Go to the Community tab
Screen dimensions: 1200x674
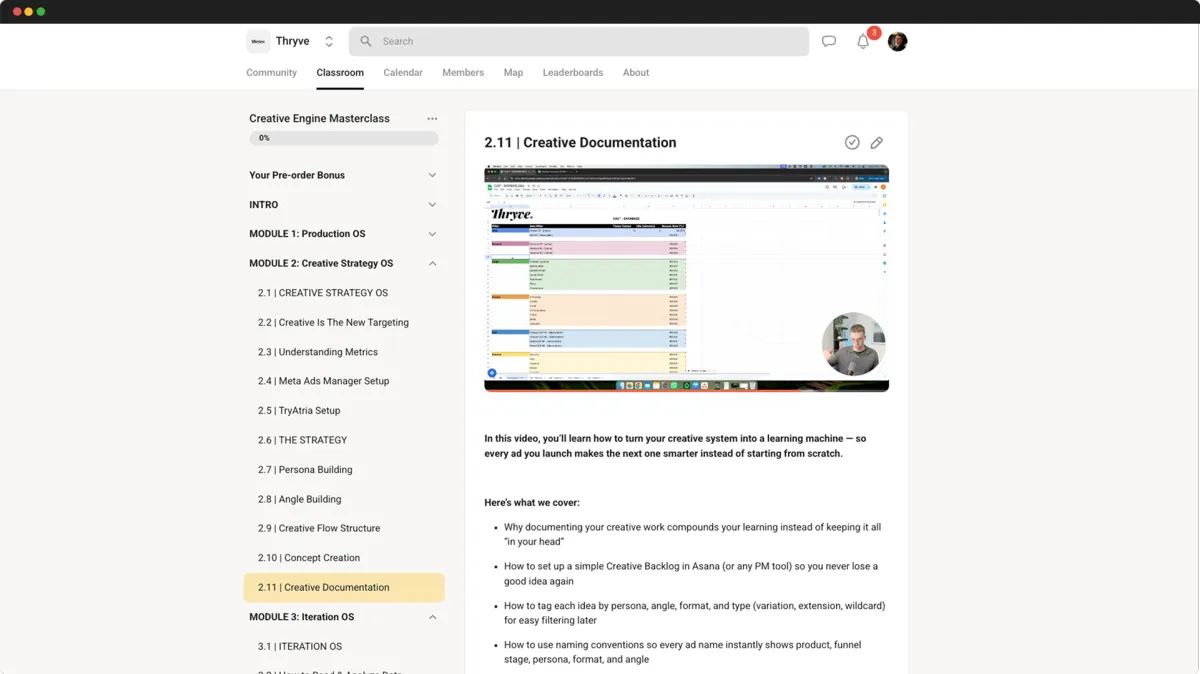tap(271, 73)
